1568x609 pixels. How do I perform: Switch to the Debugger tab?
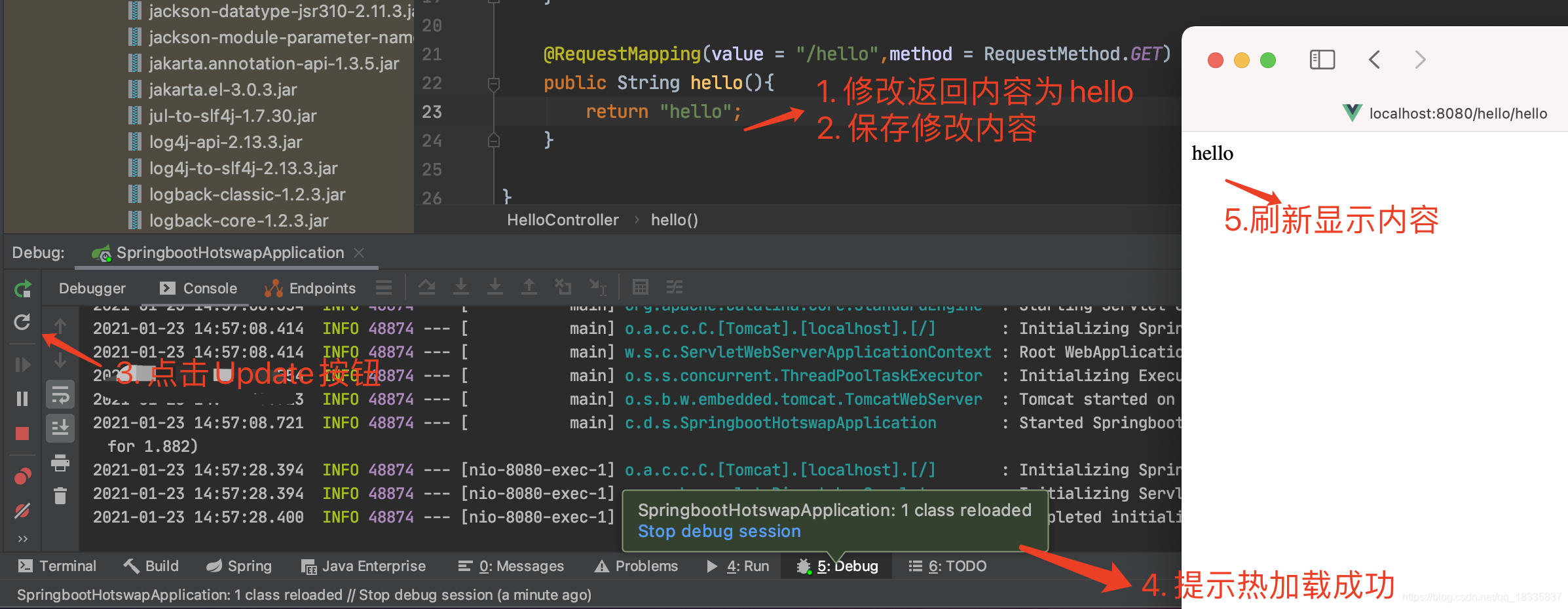[x=92, y=288]
